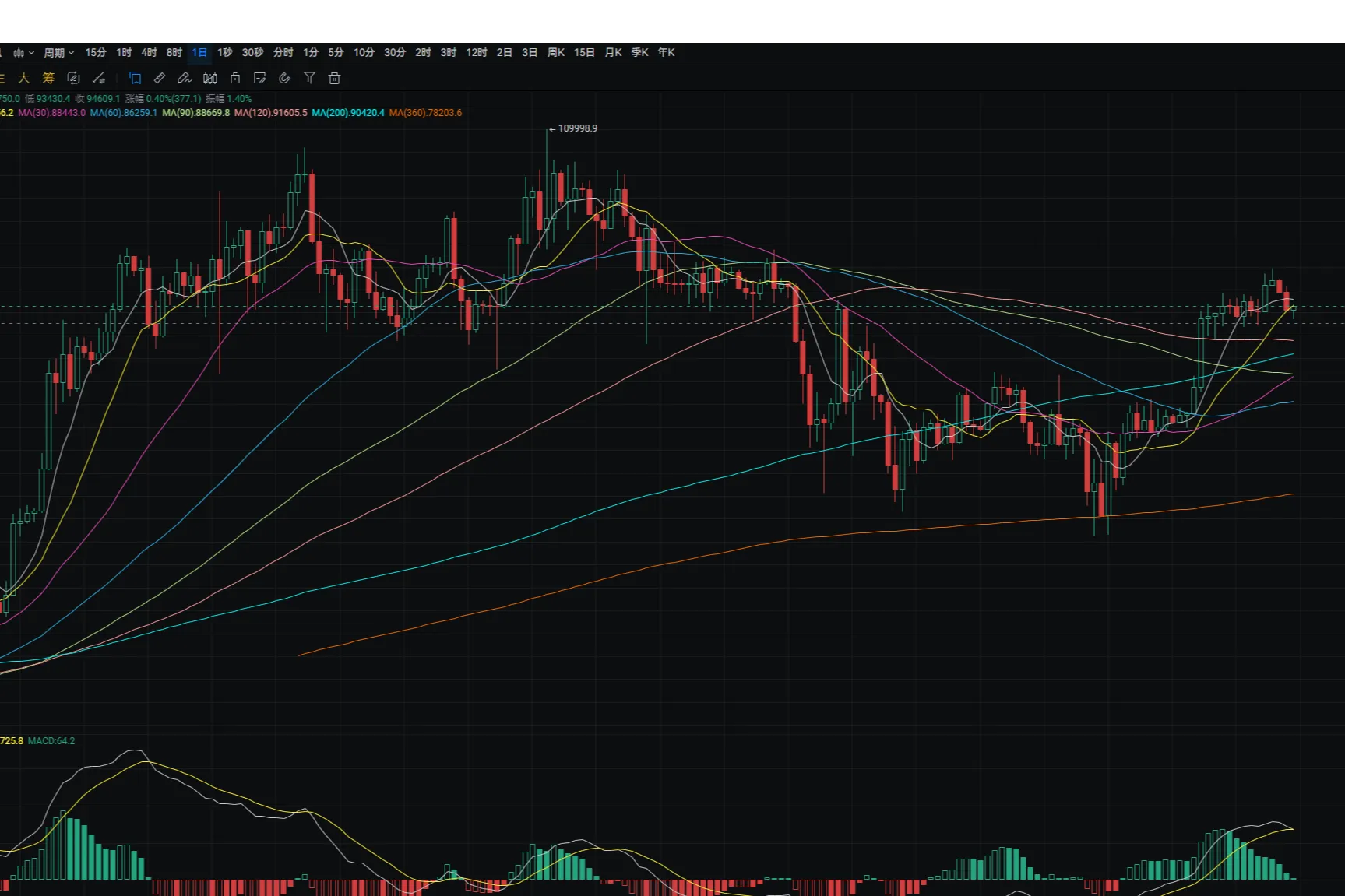Switch to the 15日 interval
This screenshot has height=896, width=1345.
pyautogui.click(x=584, y=53)
